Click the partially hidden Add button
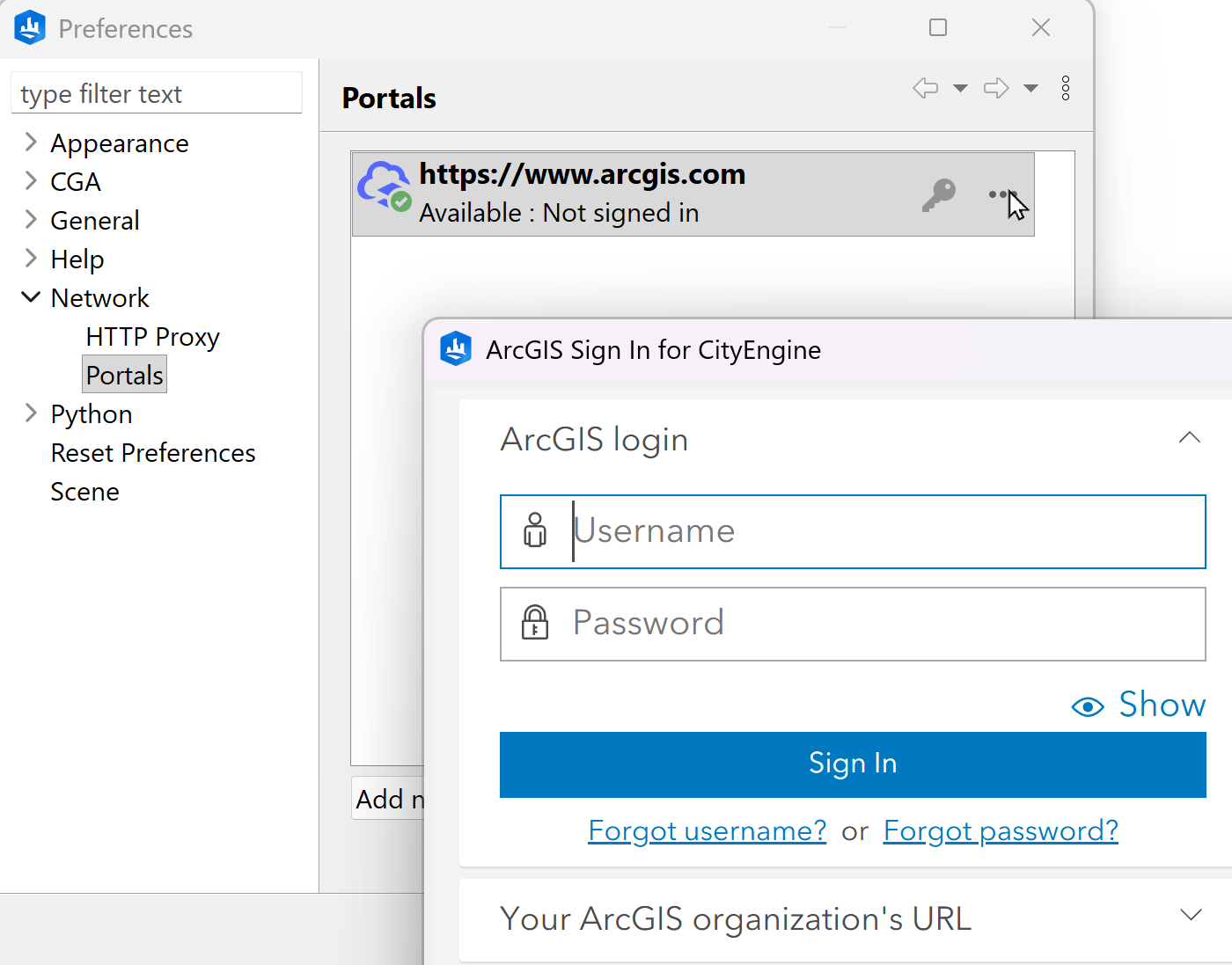 coord(388,799)
